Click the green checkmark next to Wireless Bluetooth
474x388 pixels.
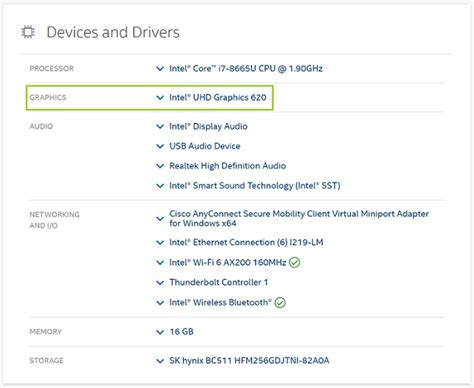(x=280, y=303)
